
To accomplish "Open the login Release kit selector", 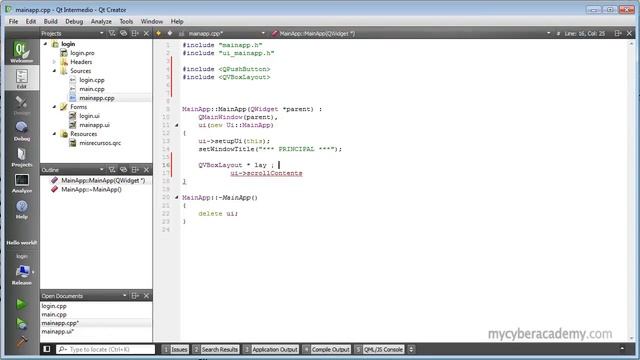I will [x=22, y=270].
